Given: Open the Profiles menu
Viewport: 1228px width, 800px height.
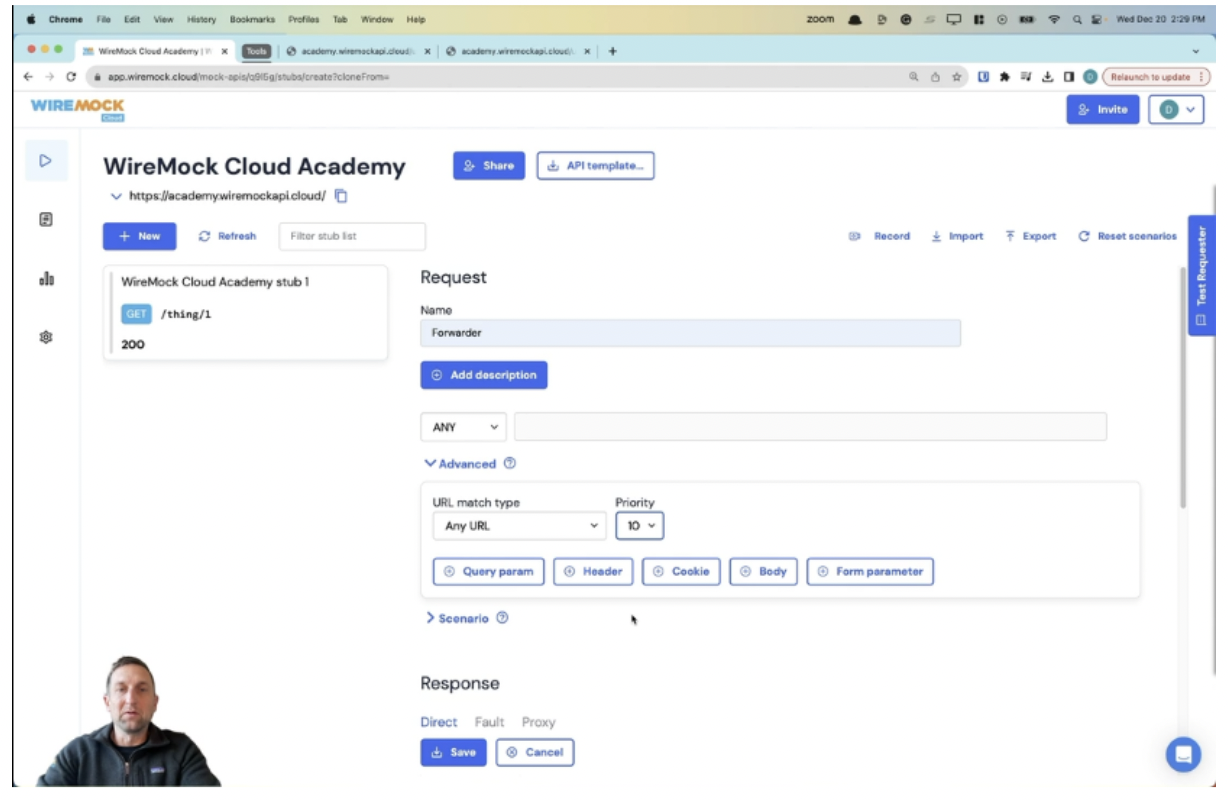Looking at the screenshot, I should 303,19.
